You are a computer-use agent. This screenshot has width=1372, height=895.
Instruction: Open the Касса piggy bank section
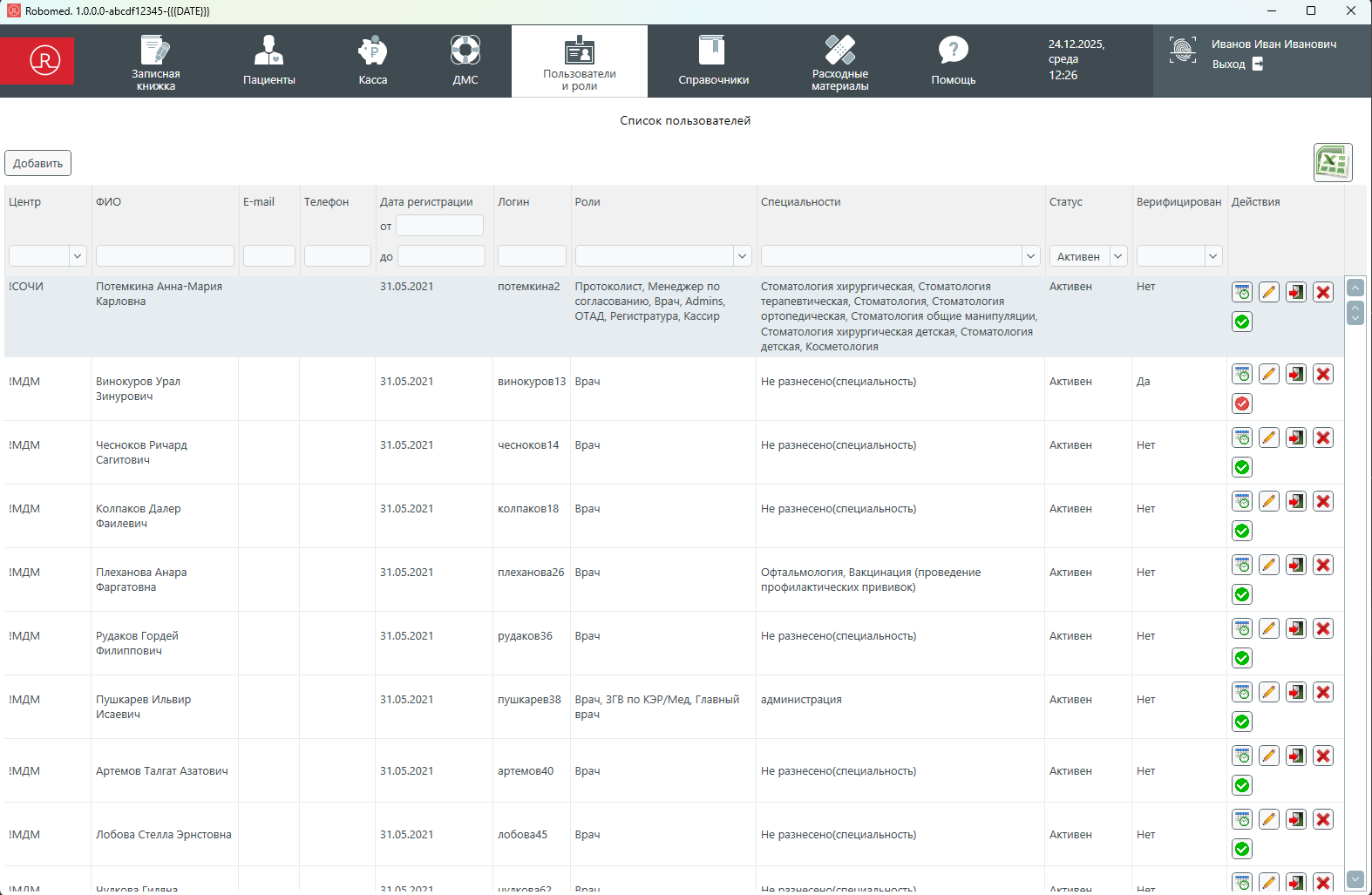[372, 61]
